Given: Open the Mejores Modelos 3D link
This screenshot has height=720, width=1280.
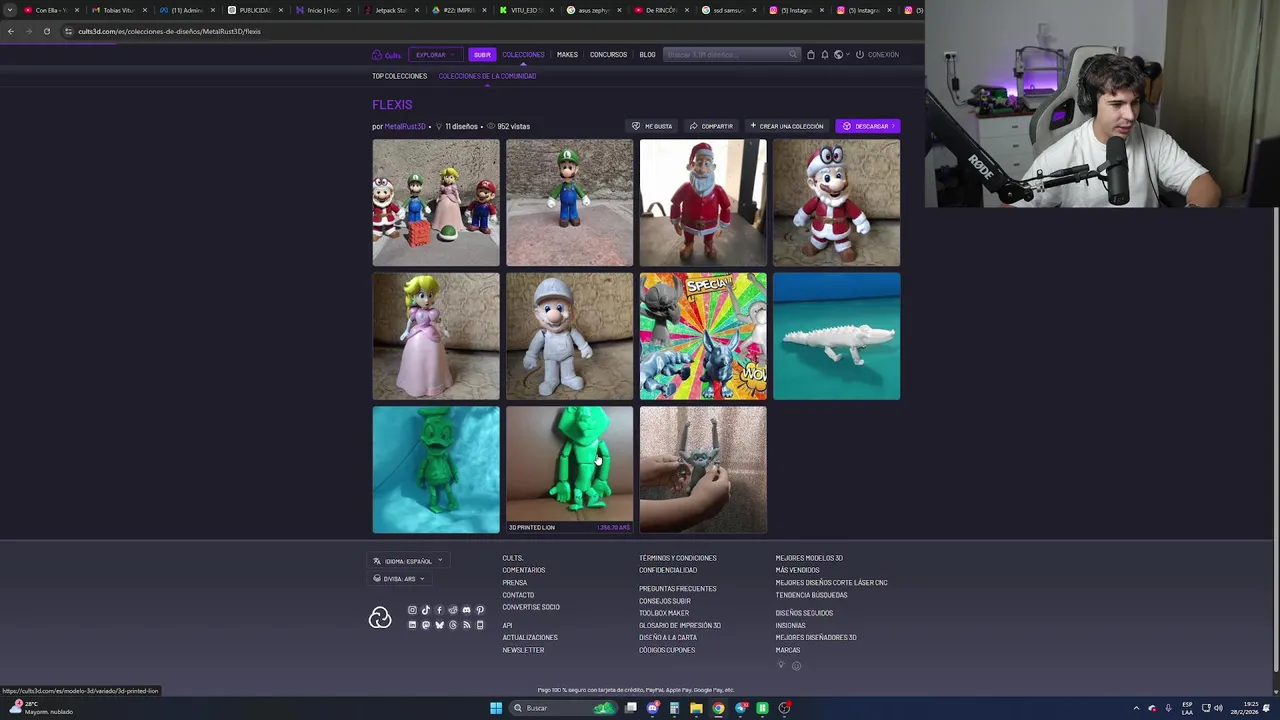Looking at the screenshot, I should pyautogui.click(x=809, y=558).
